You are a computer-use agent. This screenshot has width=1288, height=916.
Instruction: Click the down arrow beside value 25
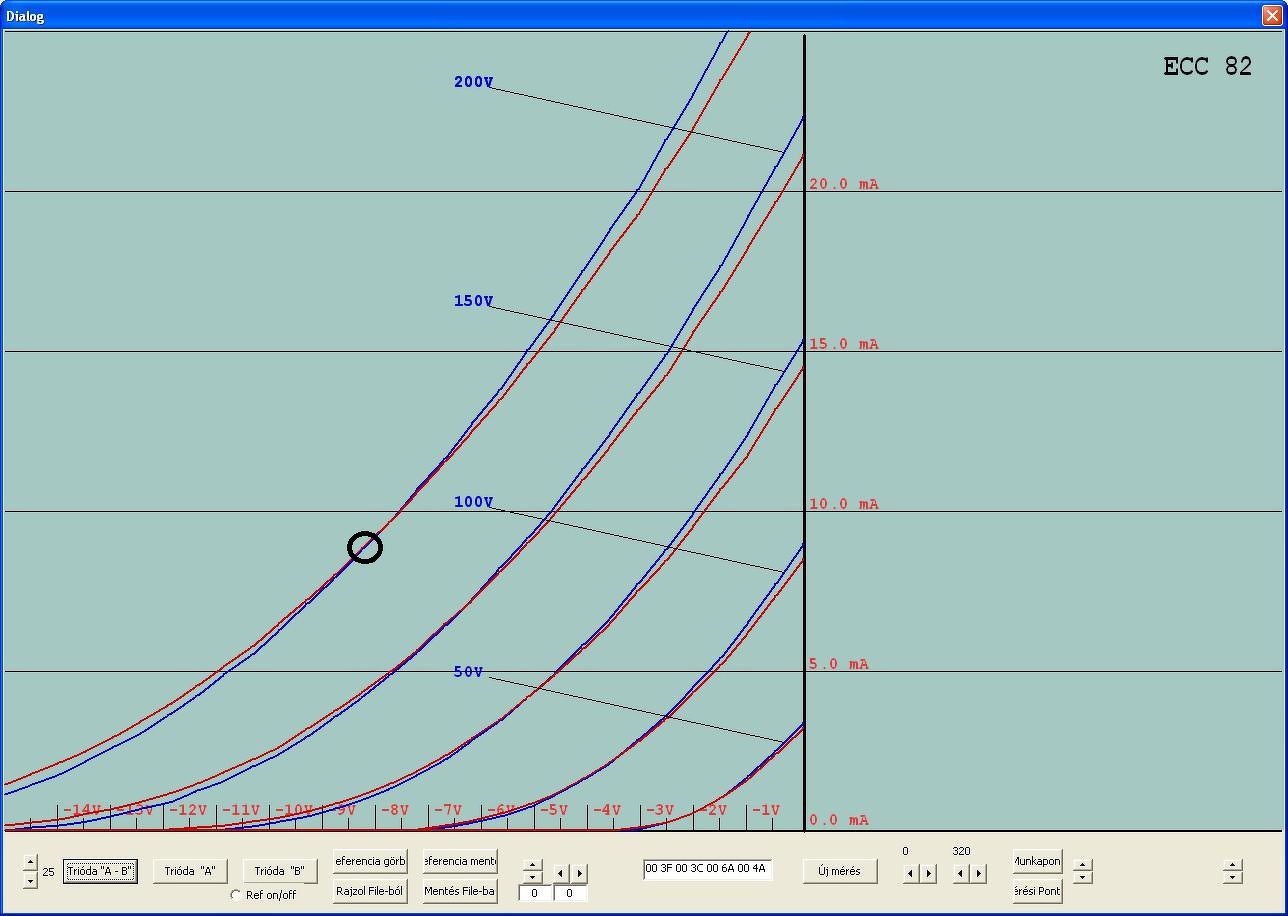click(x=30, y=880)
